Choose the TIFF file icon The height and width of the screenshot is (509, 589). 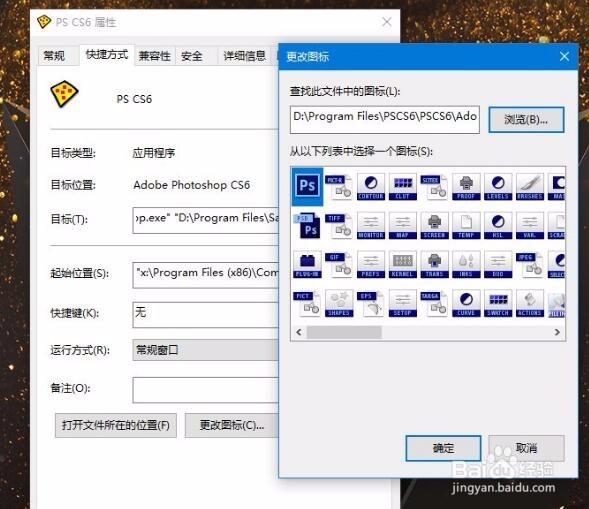339,225
